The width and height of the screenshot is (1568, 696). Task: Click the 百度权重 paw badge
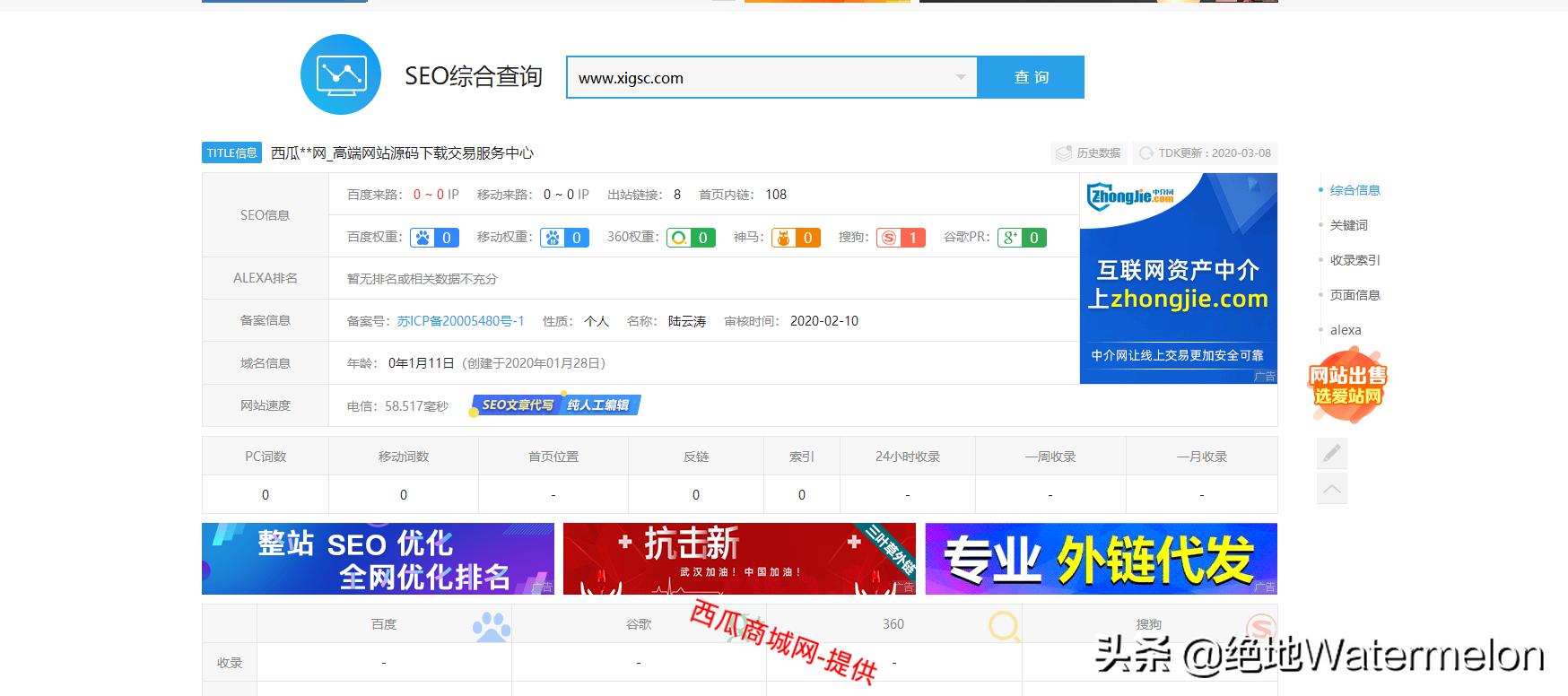(435, 238)
